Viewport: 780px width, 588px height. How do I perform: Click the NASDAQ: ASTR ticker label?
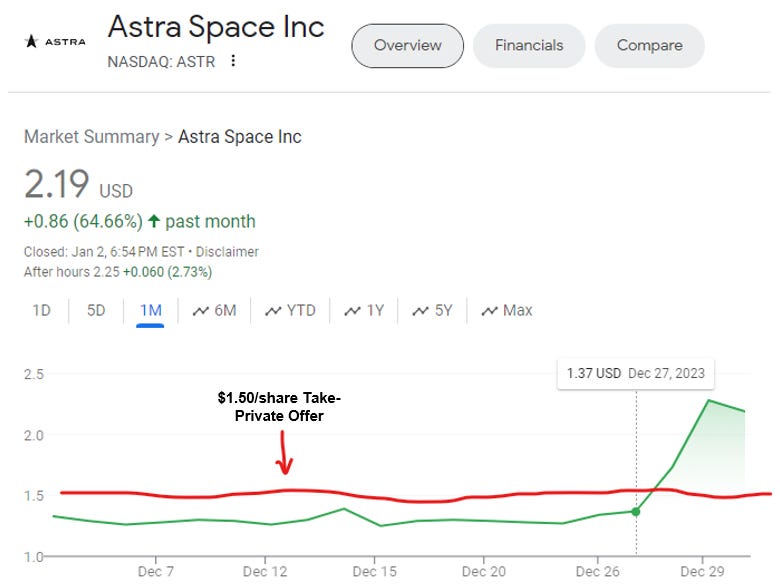click(161, 62)
